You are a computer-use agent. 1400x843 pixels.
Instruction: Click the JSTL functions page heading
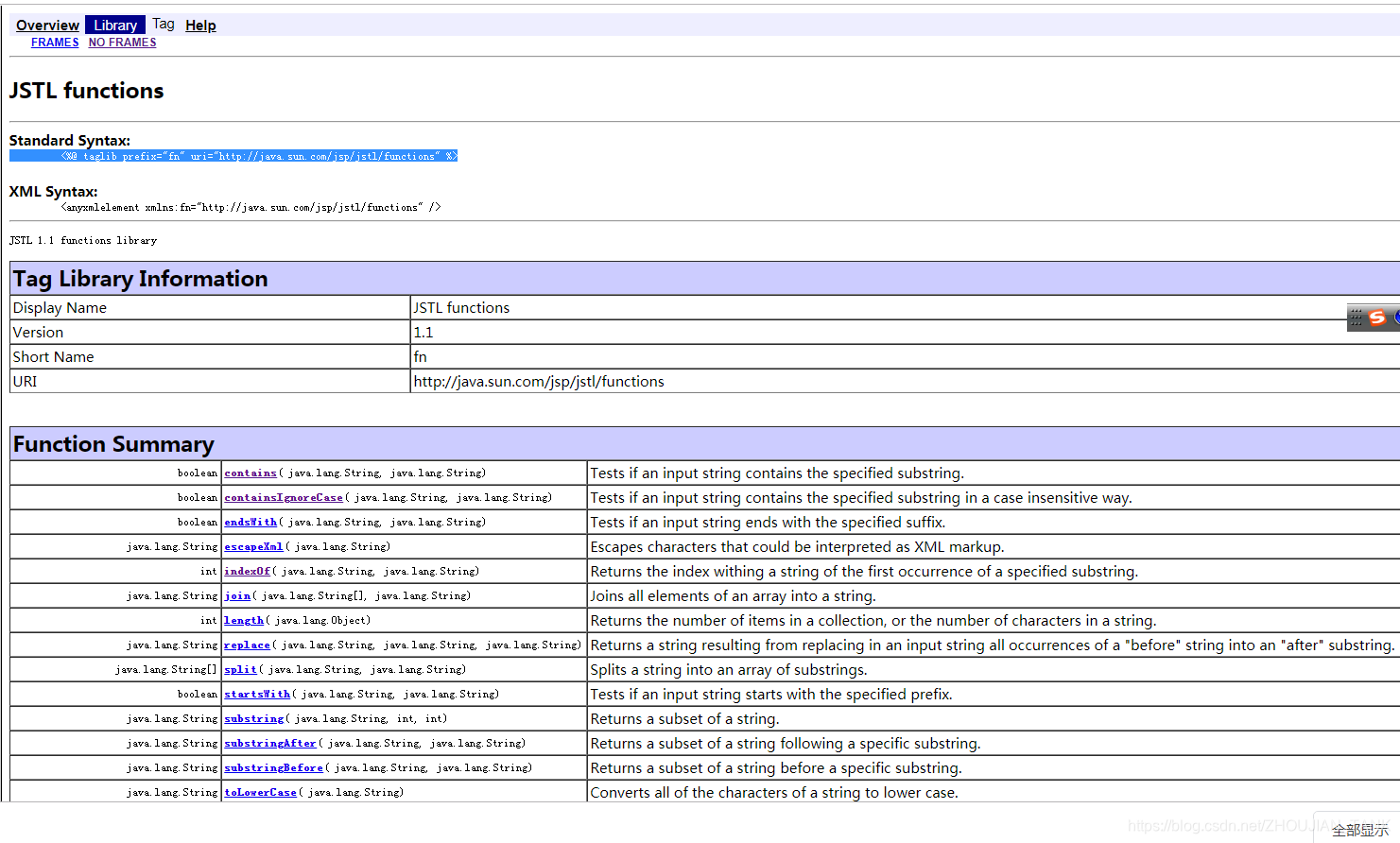pyautogui.click(x=86, y=91)
